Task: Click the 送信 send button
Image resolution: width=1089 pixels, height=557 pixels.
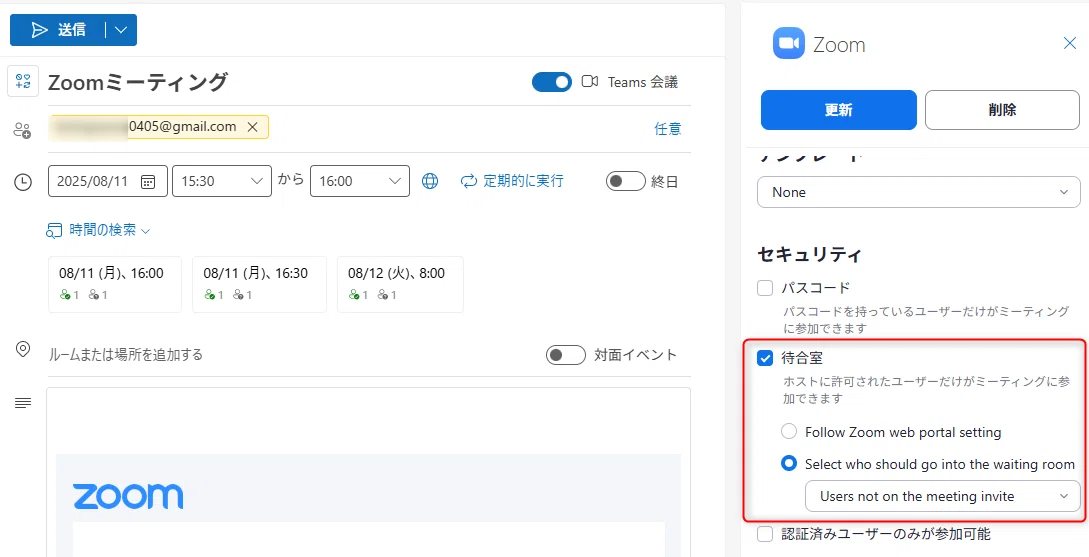Action: tap(58, 30)
